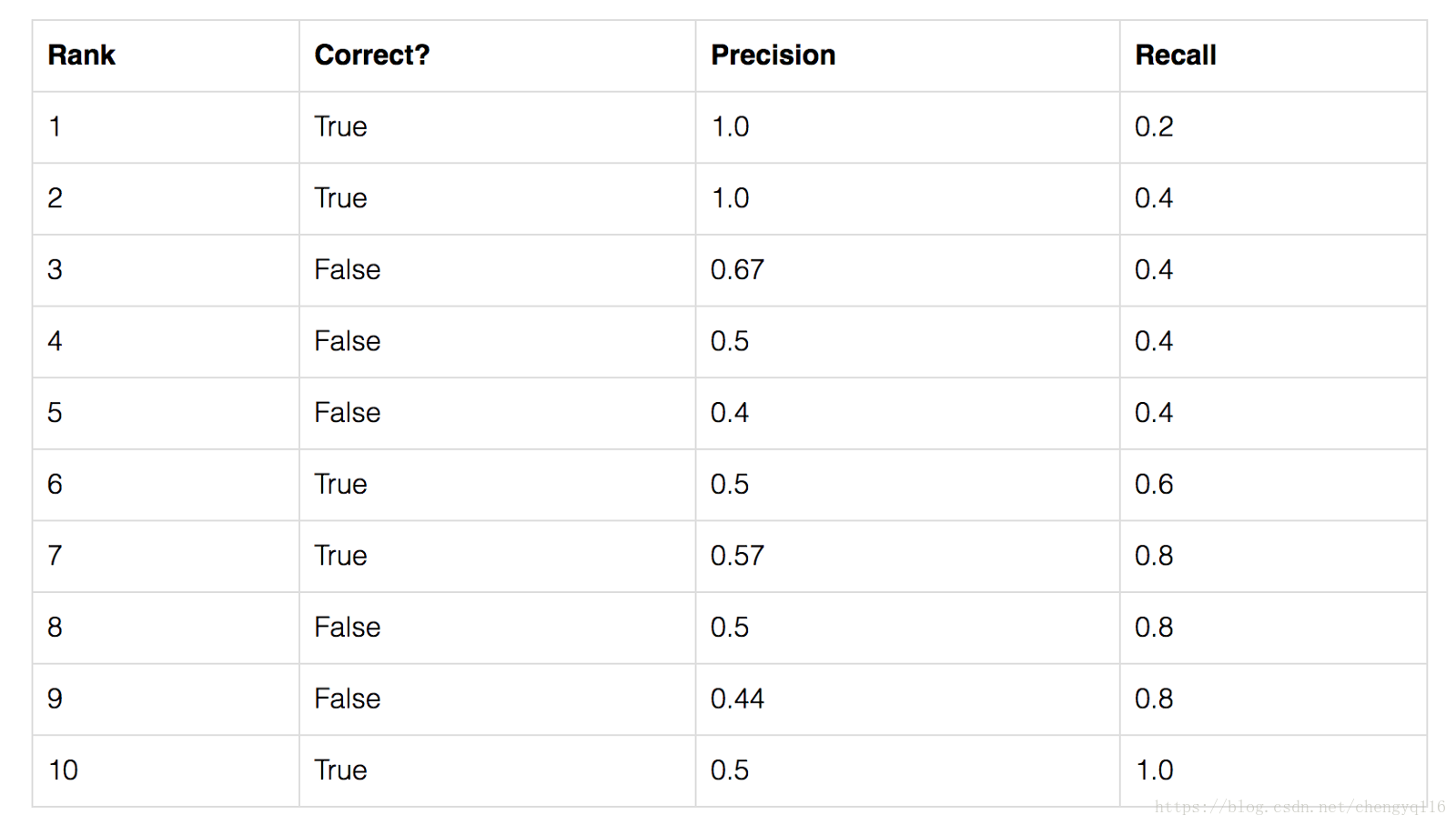Click the rank number 7 cell
1456x825 pixels.
(x=55, y=556)
